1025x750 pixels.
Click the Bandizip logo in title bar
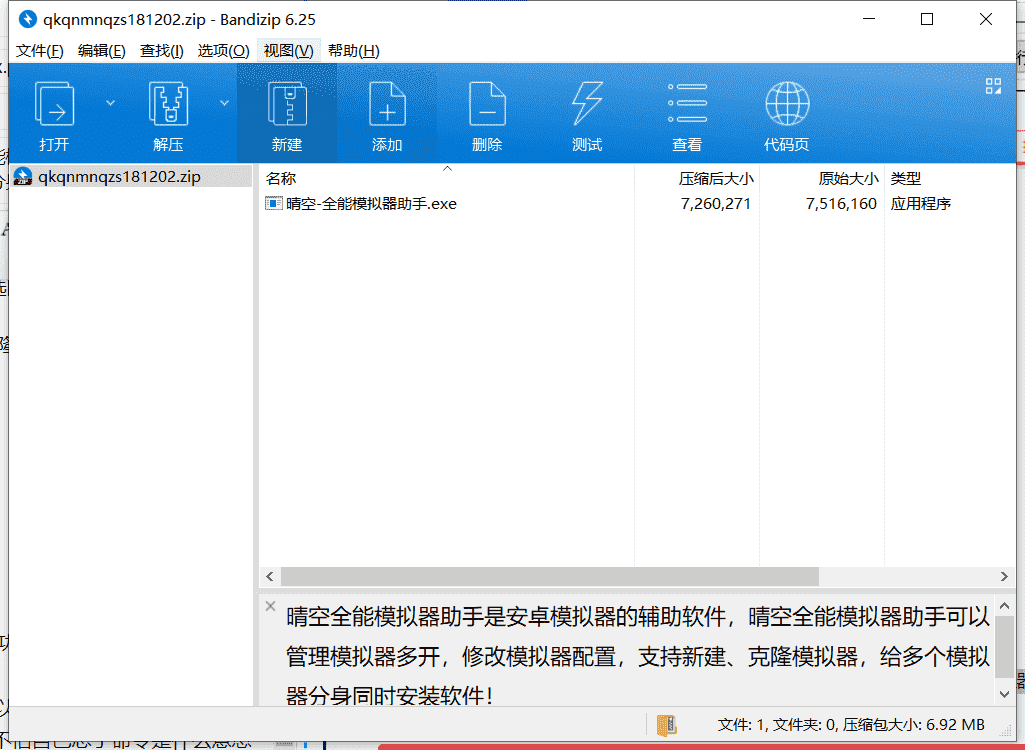pos(27,20)
